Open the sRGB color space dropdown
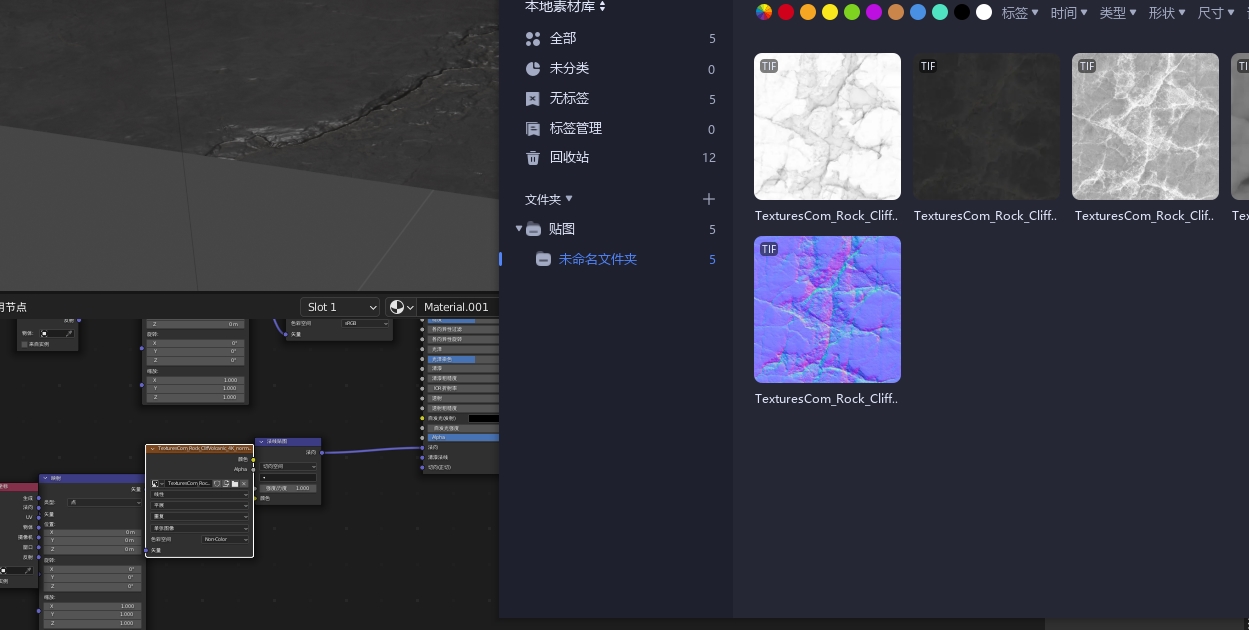The image size is (1249, 630). [365, 323]
